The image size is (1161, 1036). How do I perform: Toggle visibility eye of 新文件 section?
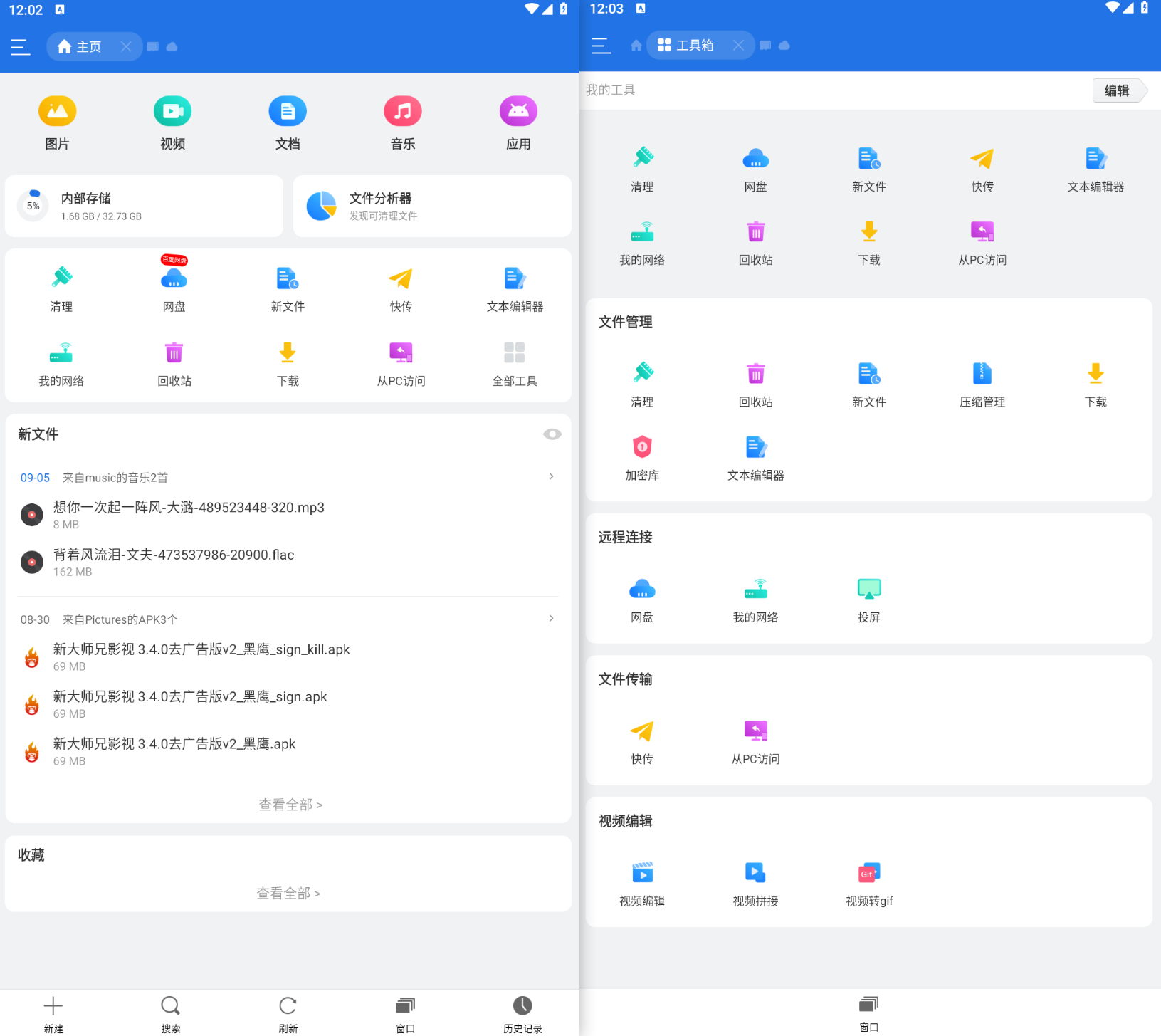pos(552,434)
